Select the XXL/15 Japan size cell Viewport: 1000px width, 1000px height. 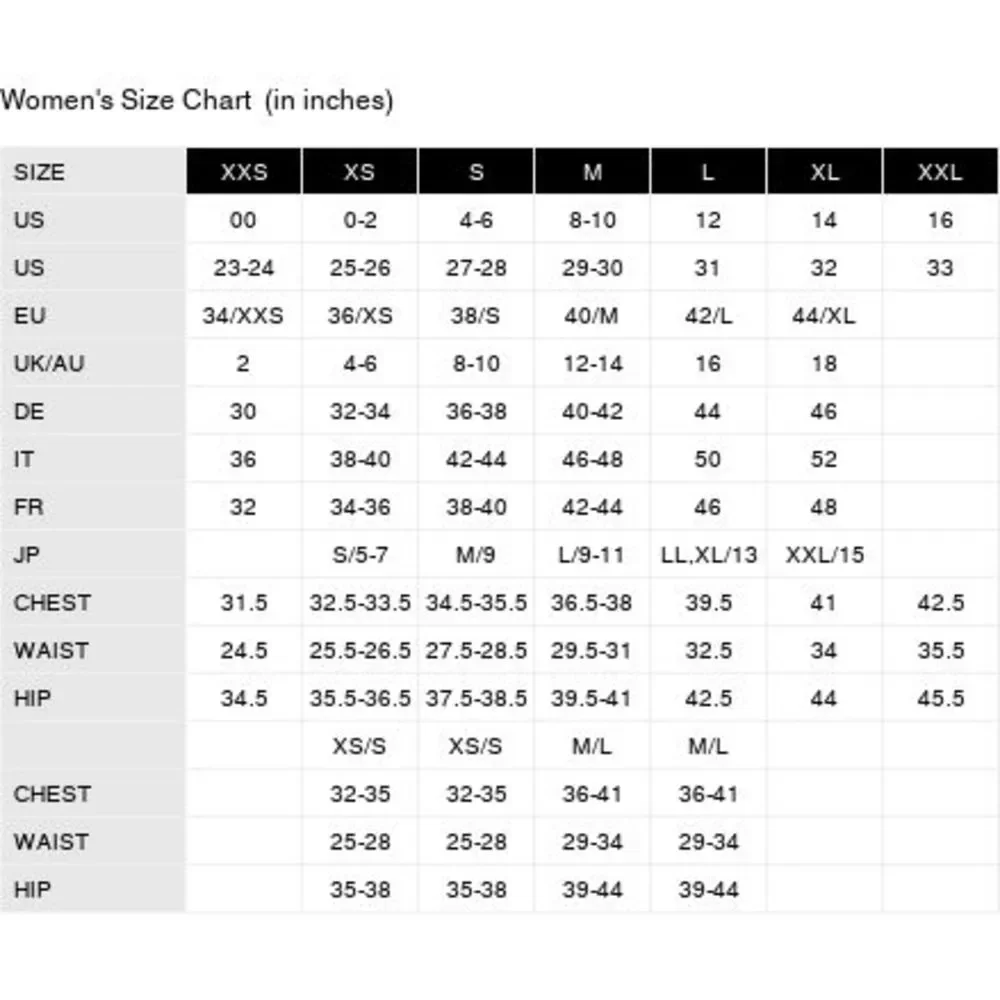(824, 554)
